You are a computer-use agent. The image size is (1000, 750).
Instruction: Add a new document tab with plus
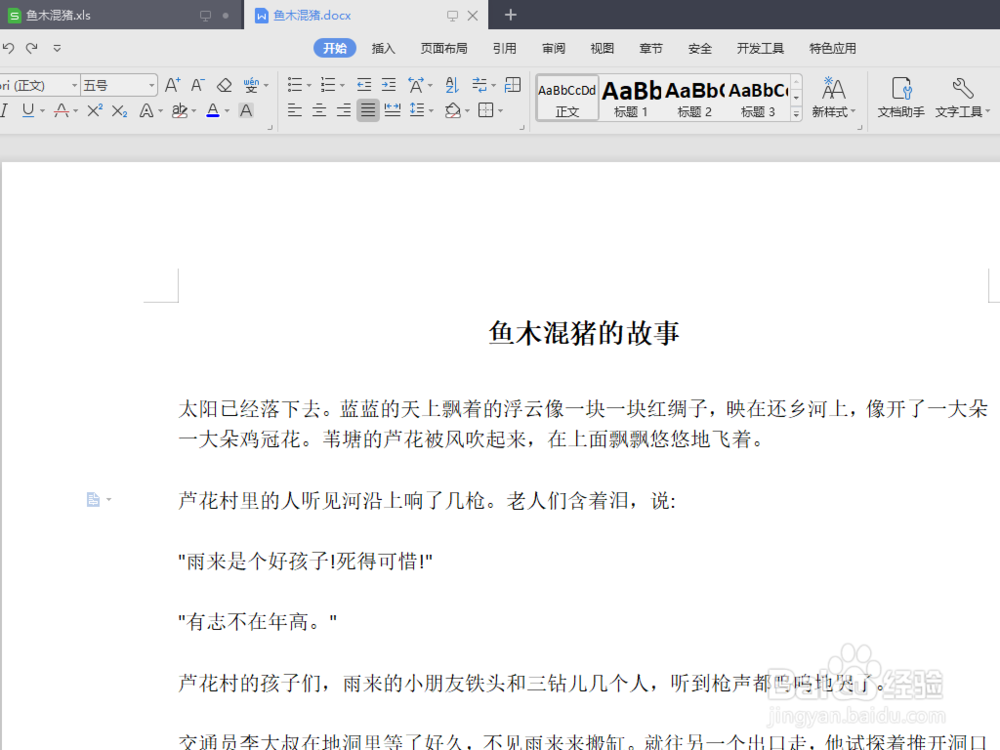pyautogui.click(x=510, y=15)
